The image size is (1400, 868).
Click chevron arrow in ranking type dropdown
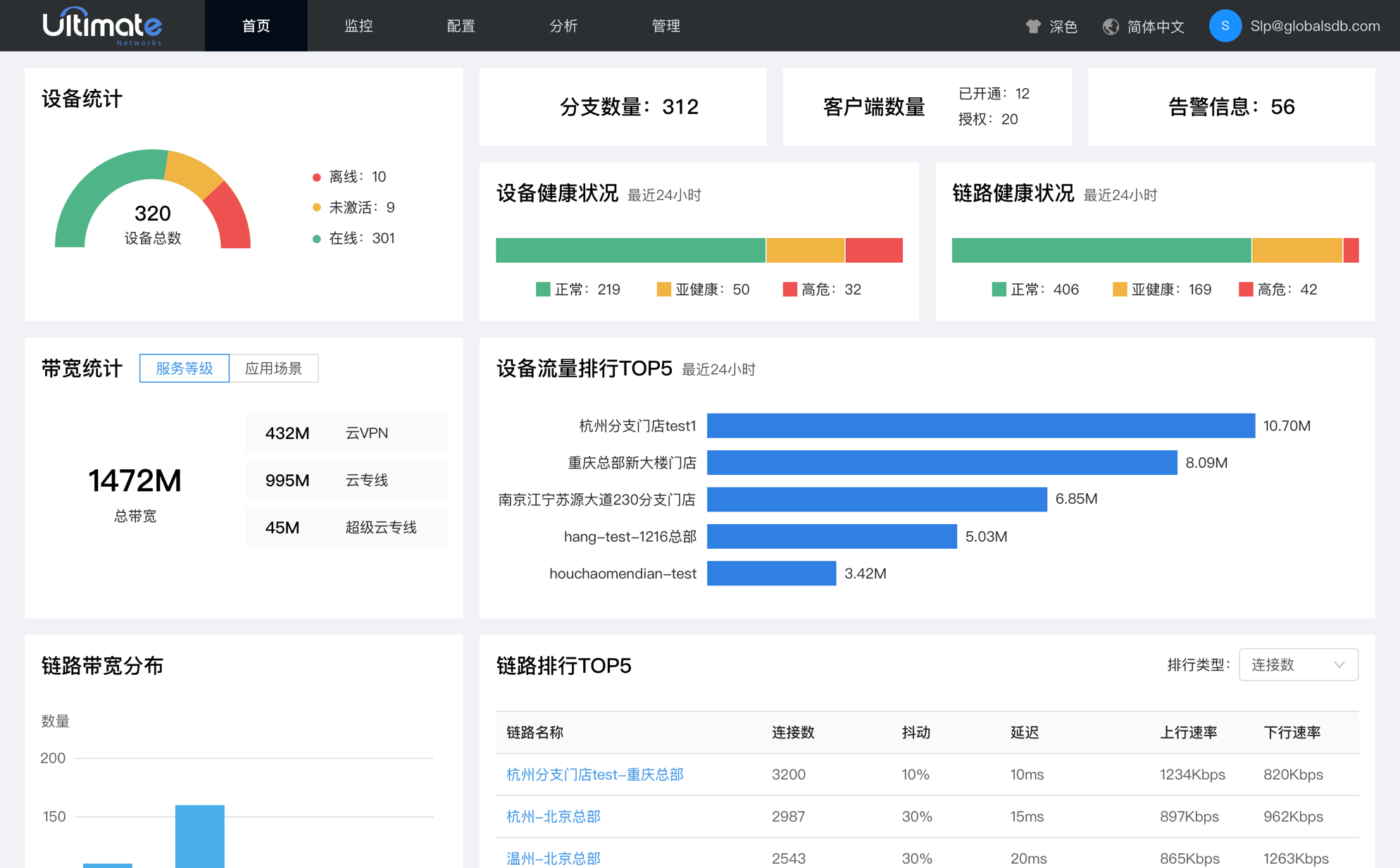pyautogui.click(x=1339, y=664)
